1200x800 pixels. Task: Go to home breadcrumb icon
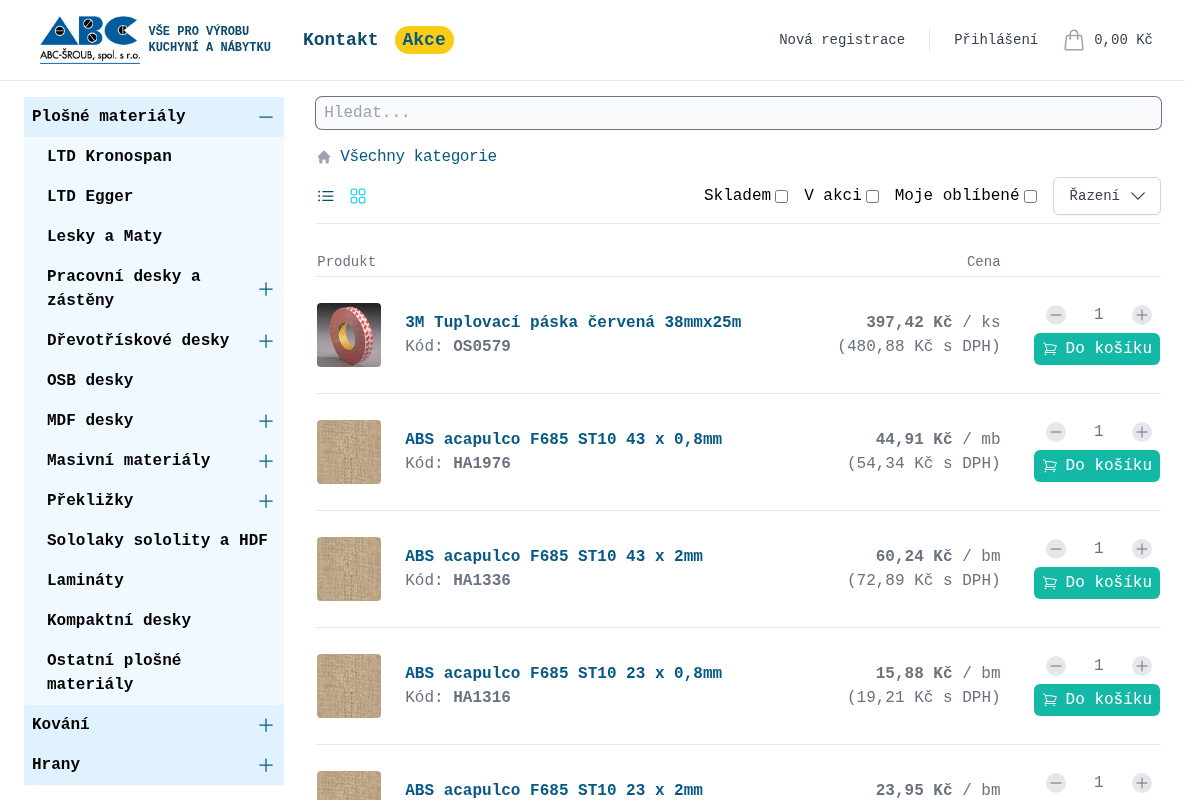pyautogui.click(x=324, y=157)
